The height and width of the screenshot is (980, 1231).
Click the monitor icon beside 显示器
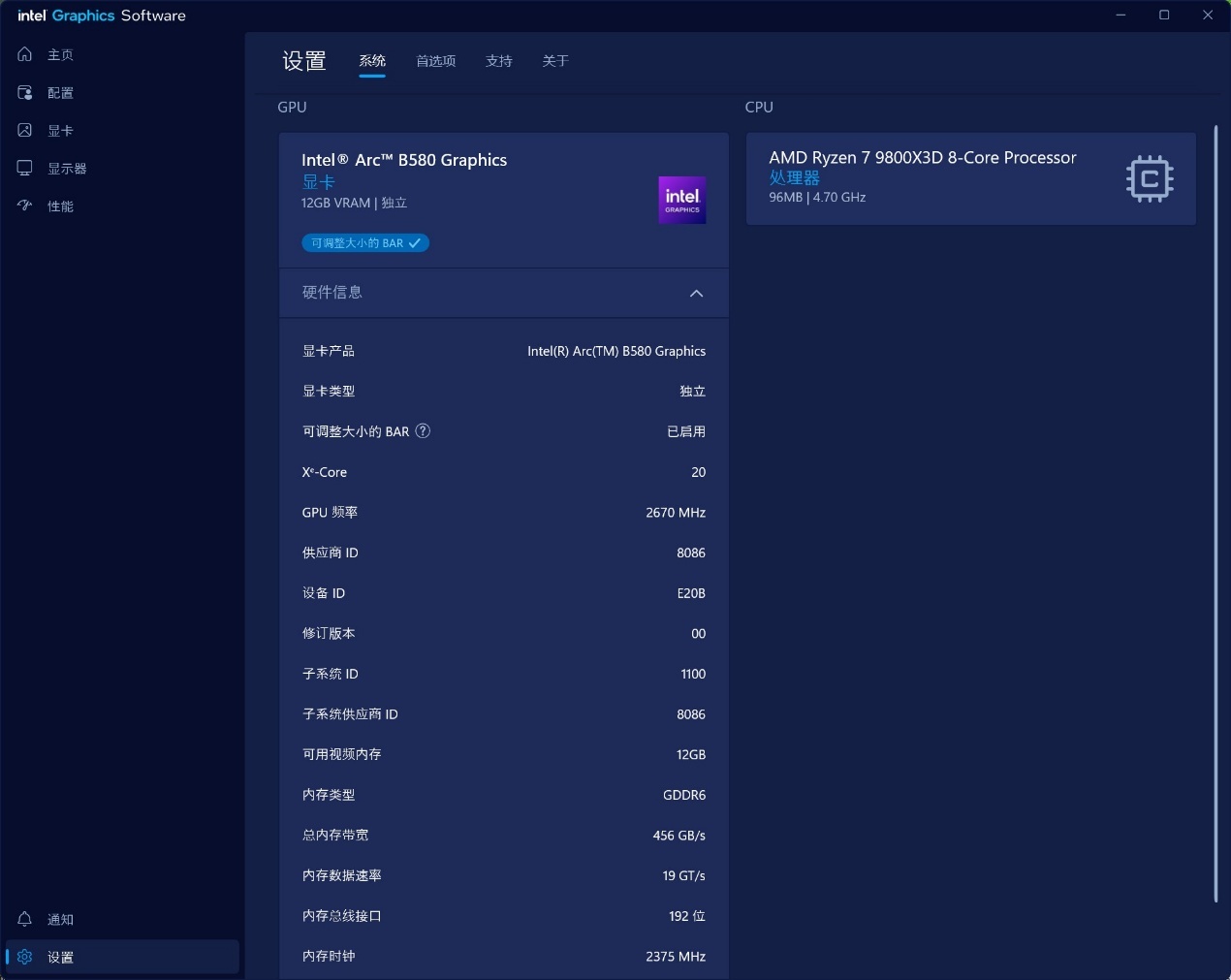pyautogui.click(x=25, y=168)
